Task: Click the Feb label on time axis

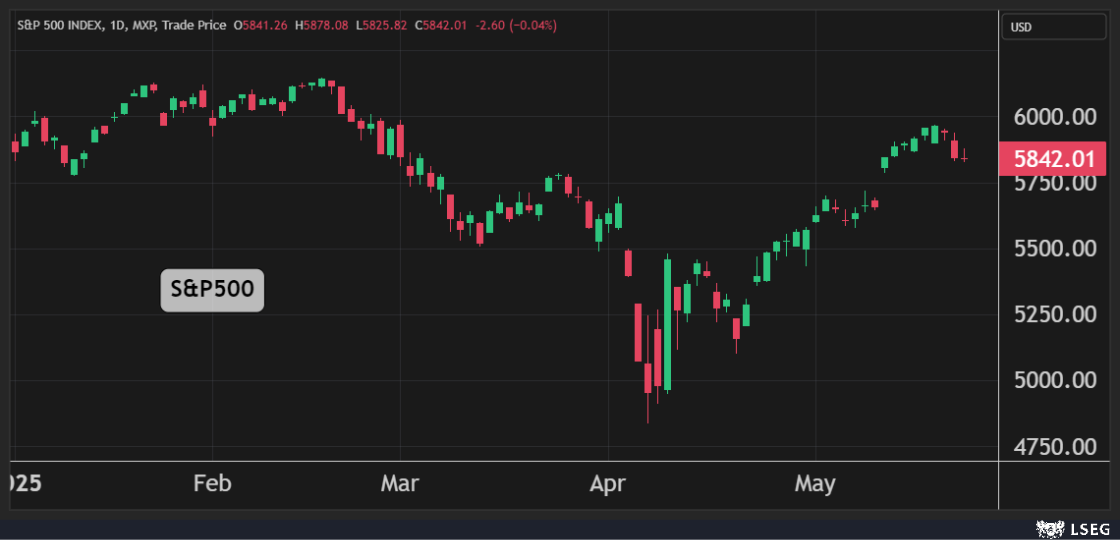Action: pos(212,484)
